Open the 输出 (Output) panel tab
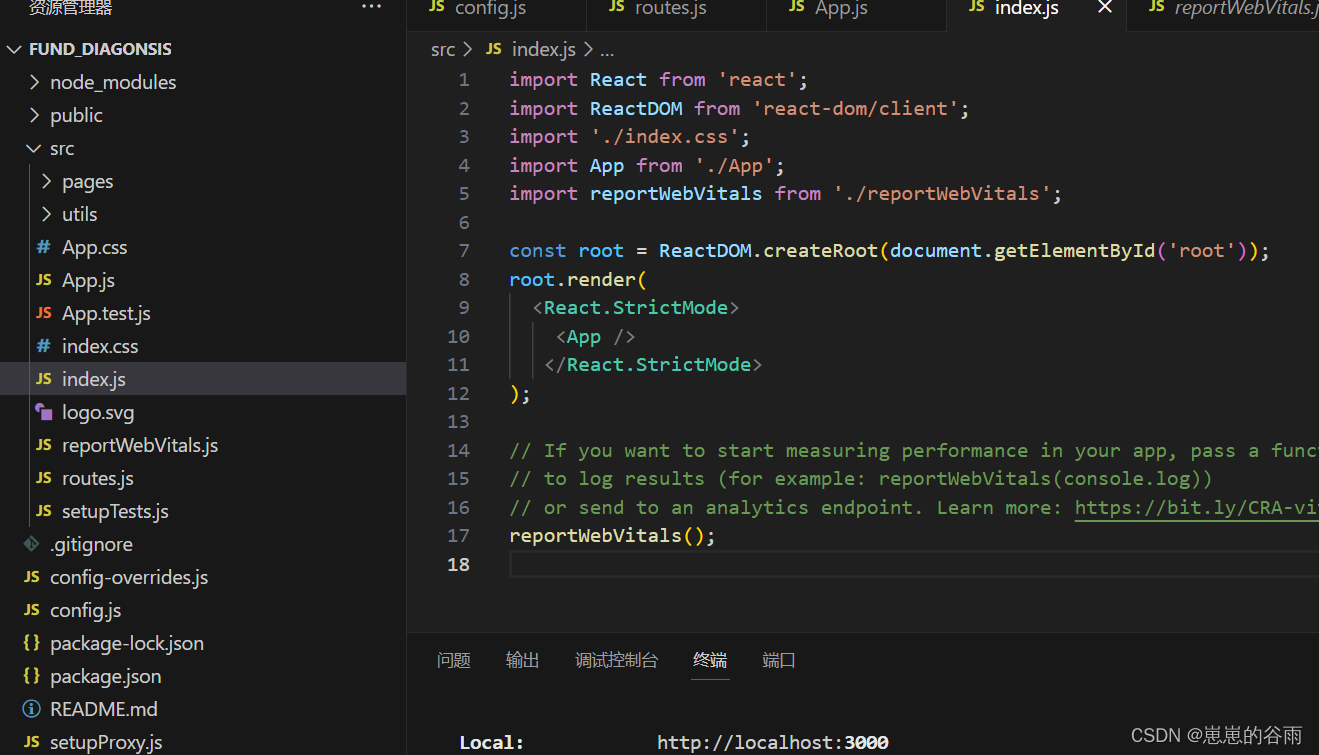Screen dimensions: 1319x755 coord(523,660)
